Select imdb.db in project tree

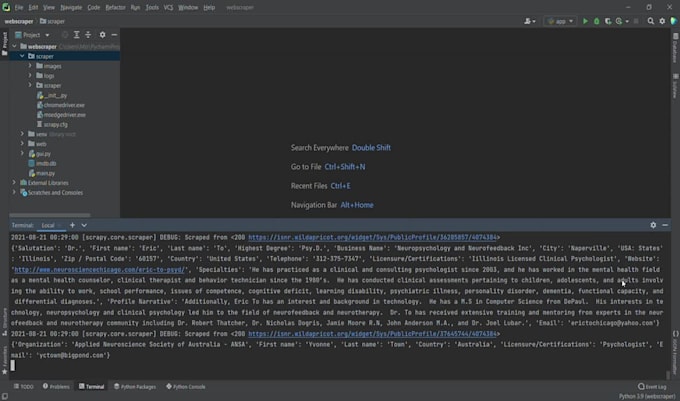click(x=42, y=163)
